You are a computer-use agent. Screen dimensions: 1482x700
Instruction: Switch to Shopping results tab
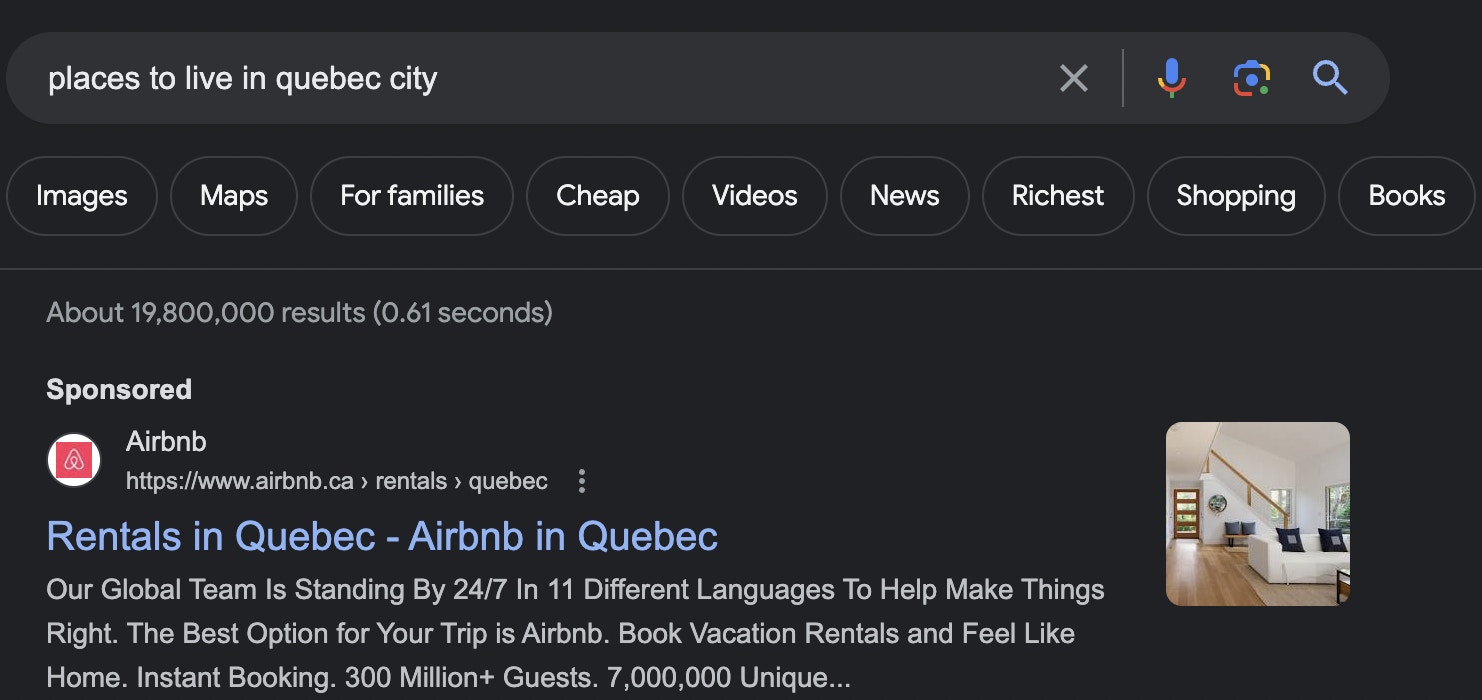point(1236,196)
